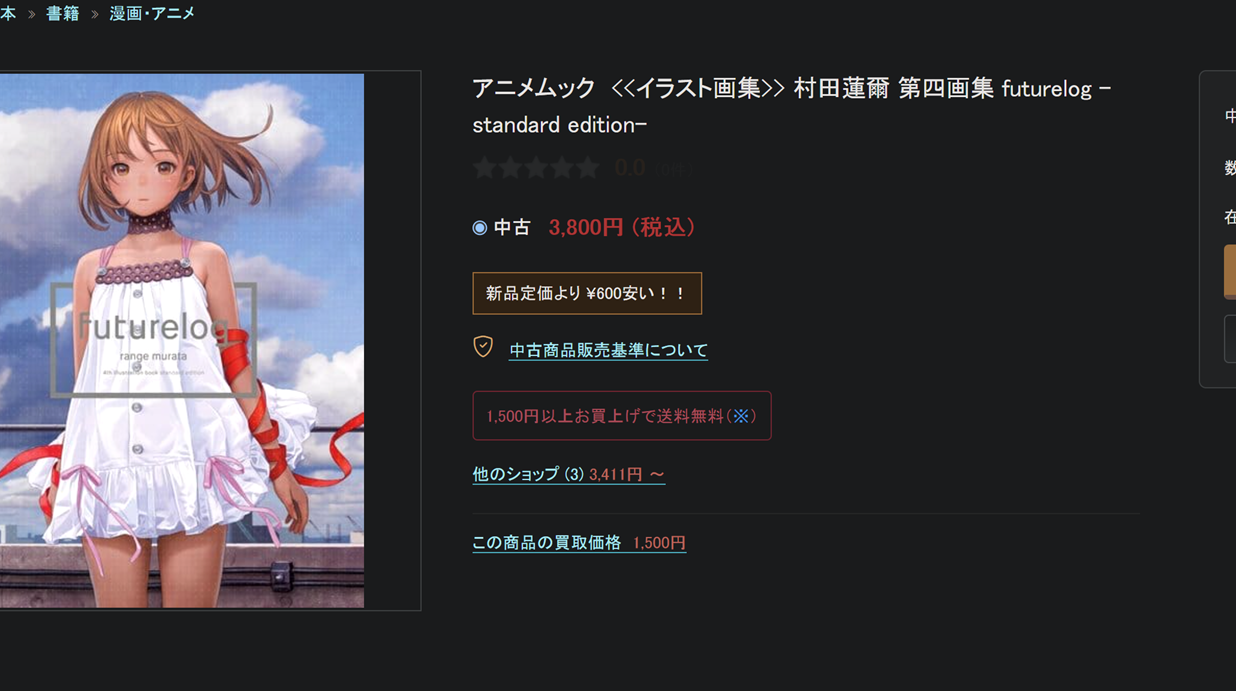Click the second rating star

pyautogui.click(x=511, y=168)
